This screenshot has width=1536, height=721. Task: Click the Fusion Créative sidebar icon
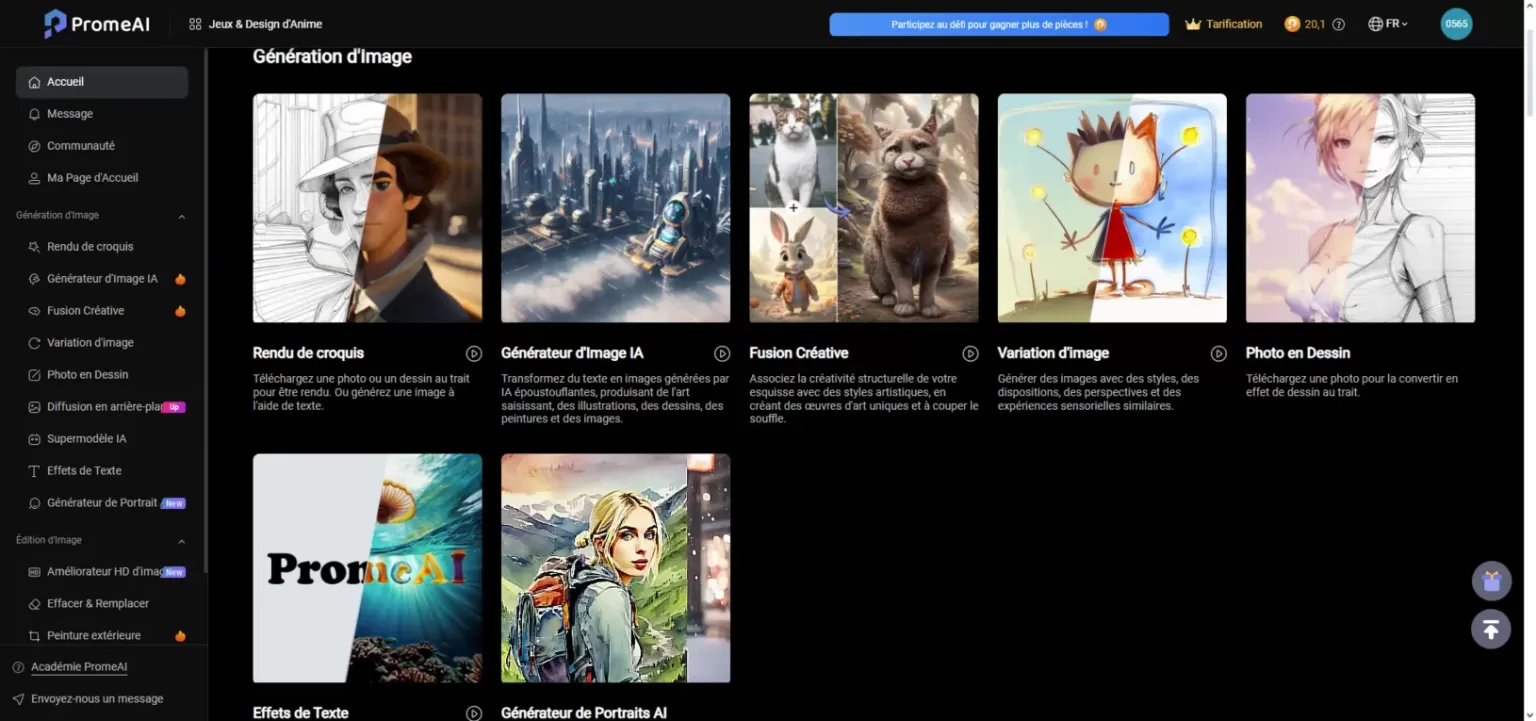(x=35, y=311)
